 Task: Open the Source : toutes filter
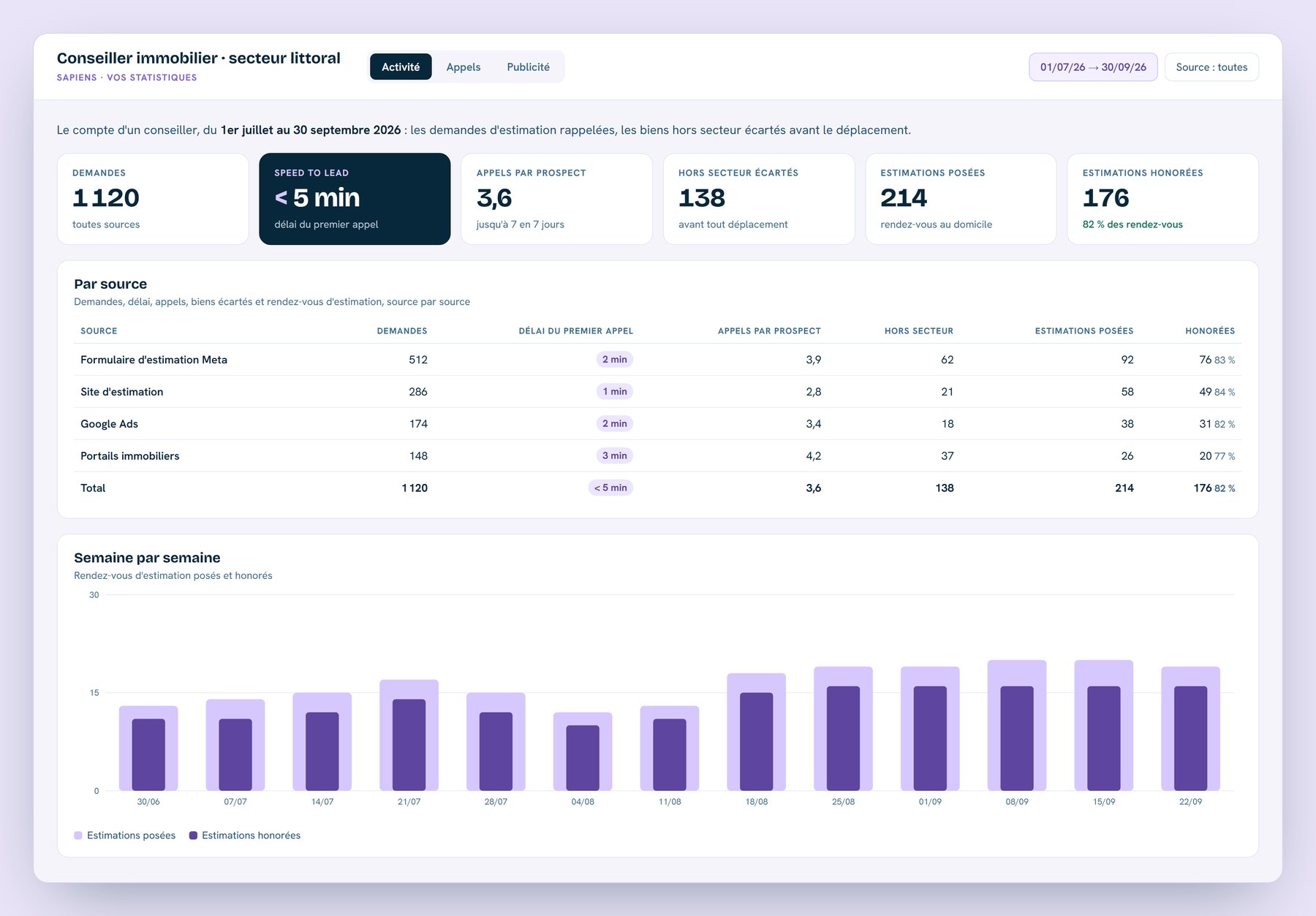(1211, 67)
